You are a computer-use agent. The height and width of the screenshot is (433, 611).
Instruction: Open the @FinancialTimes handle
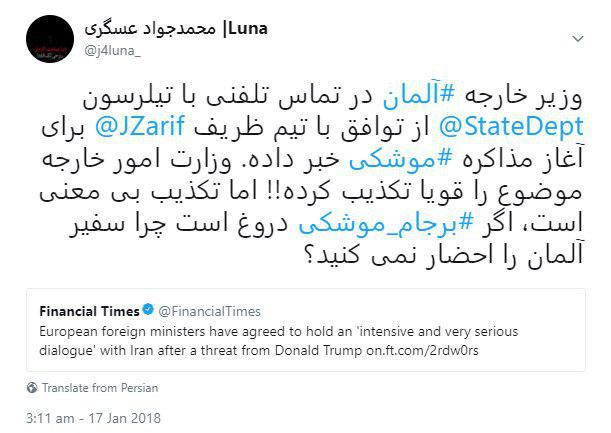point(209,311)
